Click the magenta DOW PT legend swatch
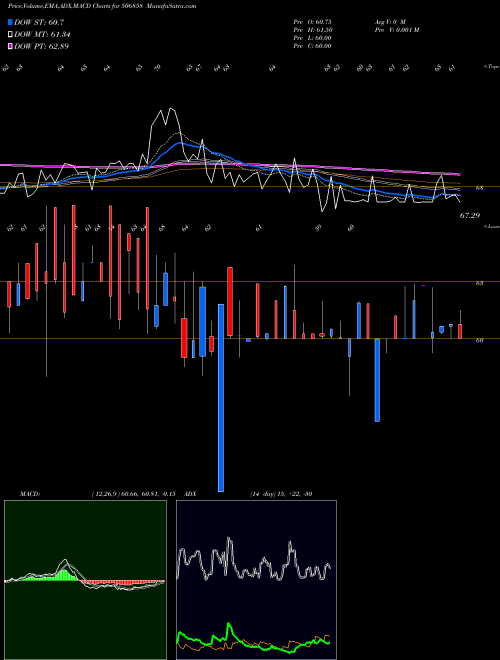The height and width of the screenshot is (660, 500). click(11, 46)
